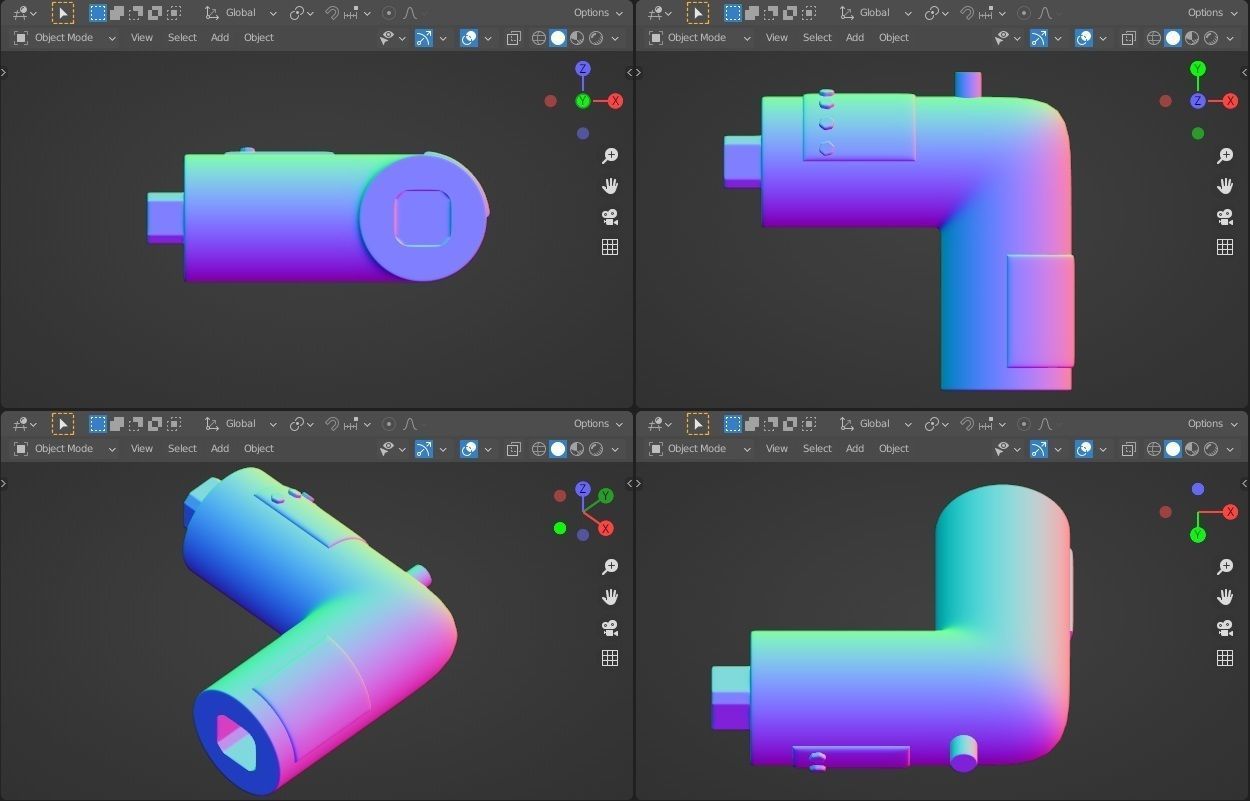Open Add menu in top-right viewport
1250x801 pixels.
855,38
